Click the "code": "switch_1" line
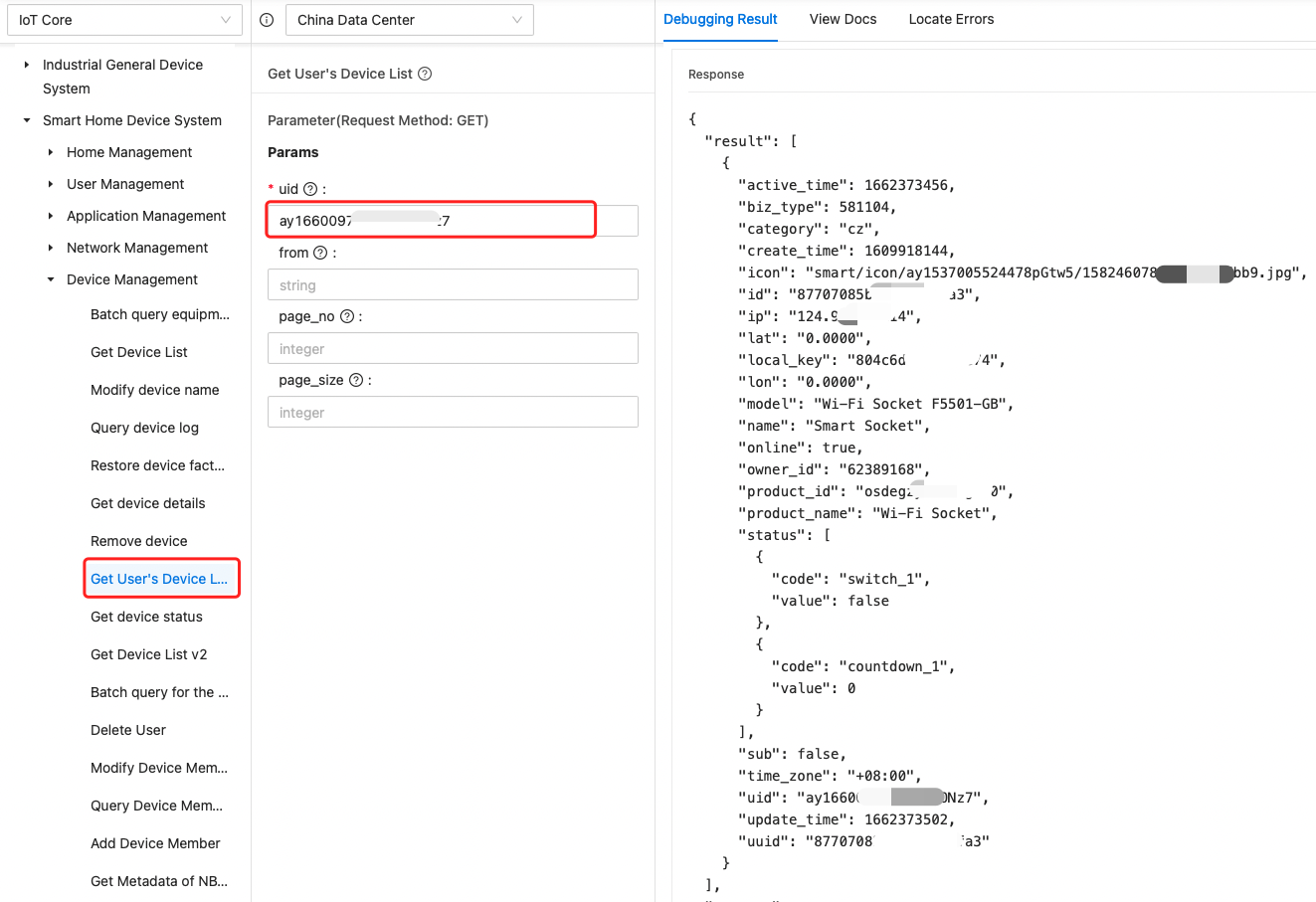 850,579
